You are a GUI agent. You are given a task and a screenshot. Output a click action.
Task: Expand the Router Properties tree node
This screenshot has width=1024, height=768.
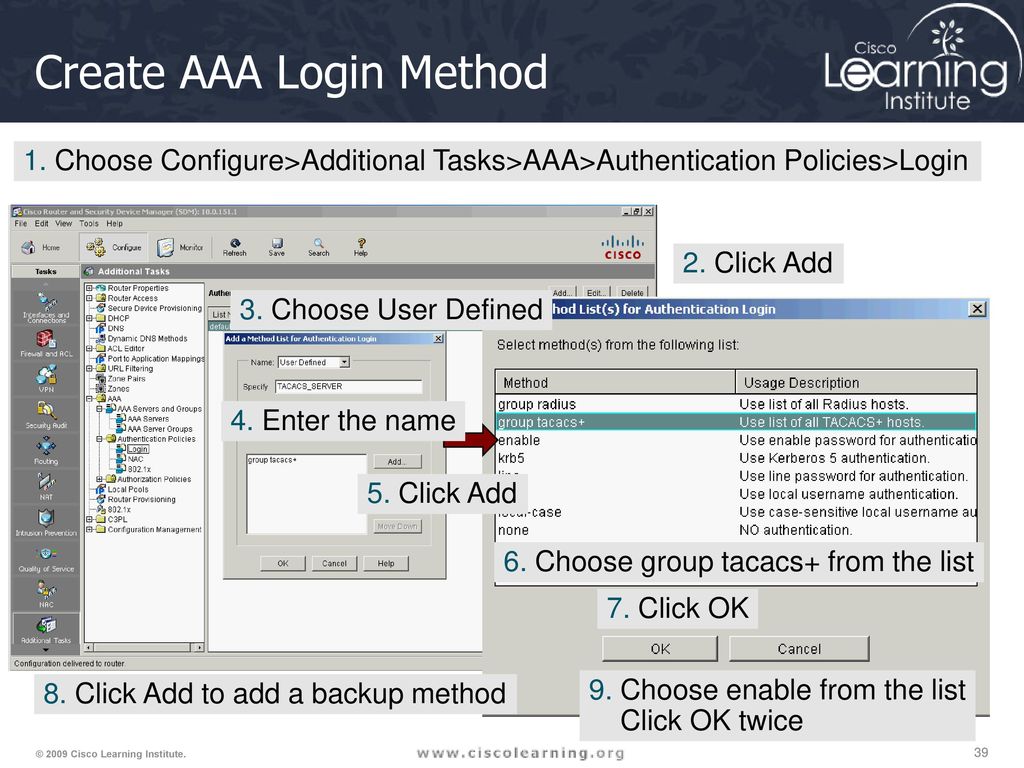click(89, 288)
